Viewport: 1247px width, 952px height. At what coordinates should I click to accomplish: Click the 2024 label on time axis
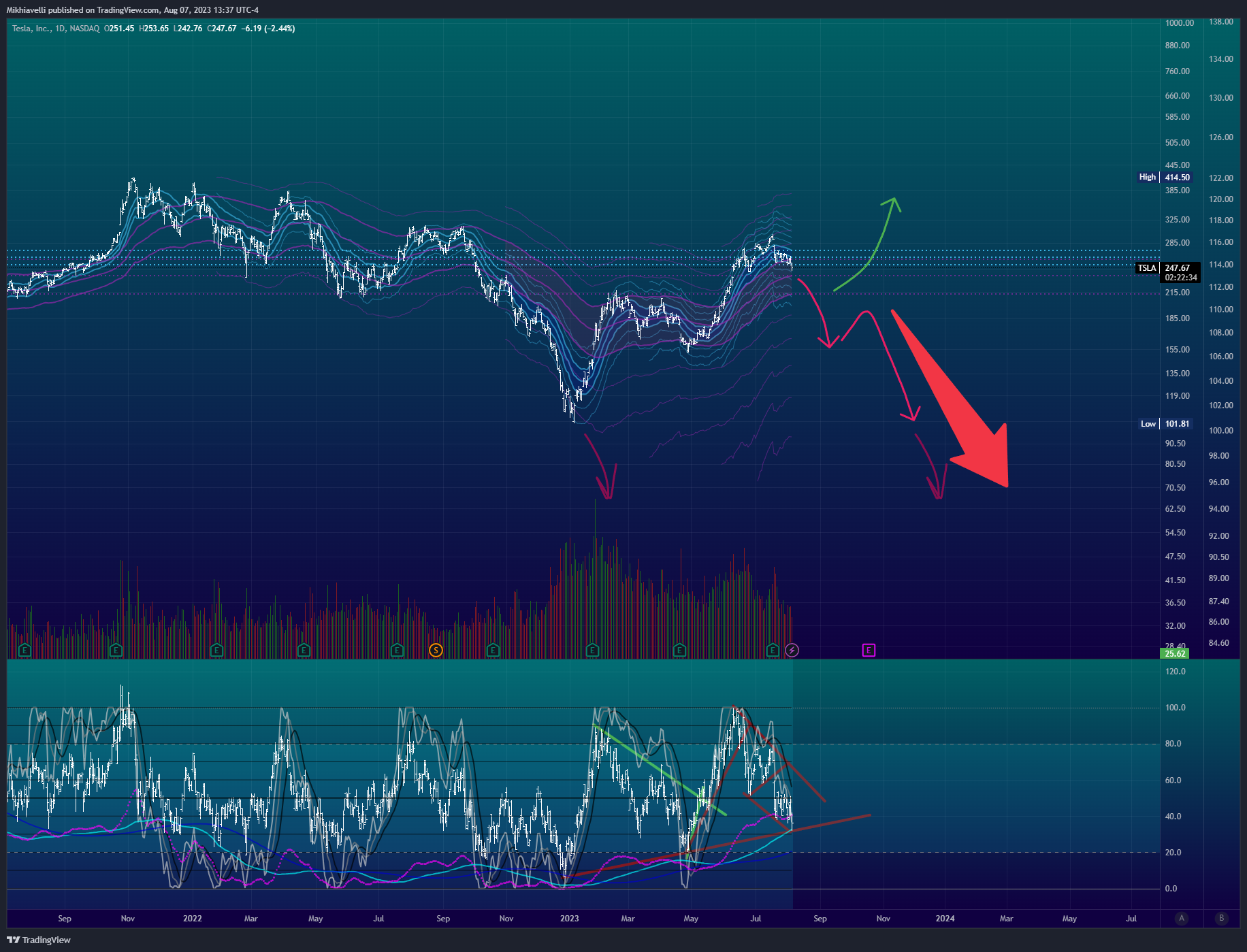945,919
